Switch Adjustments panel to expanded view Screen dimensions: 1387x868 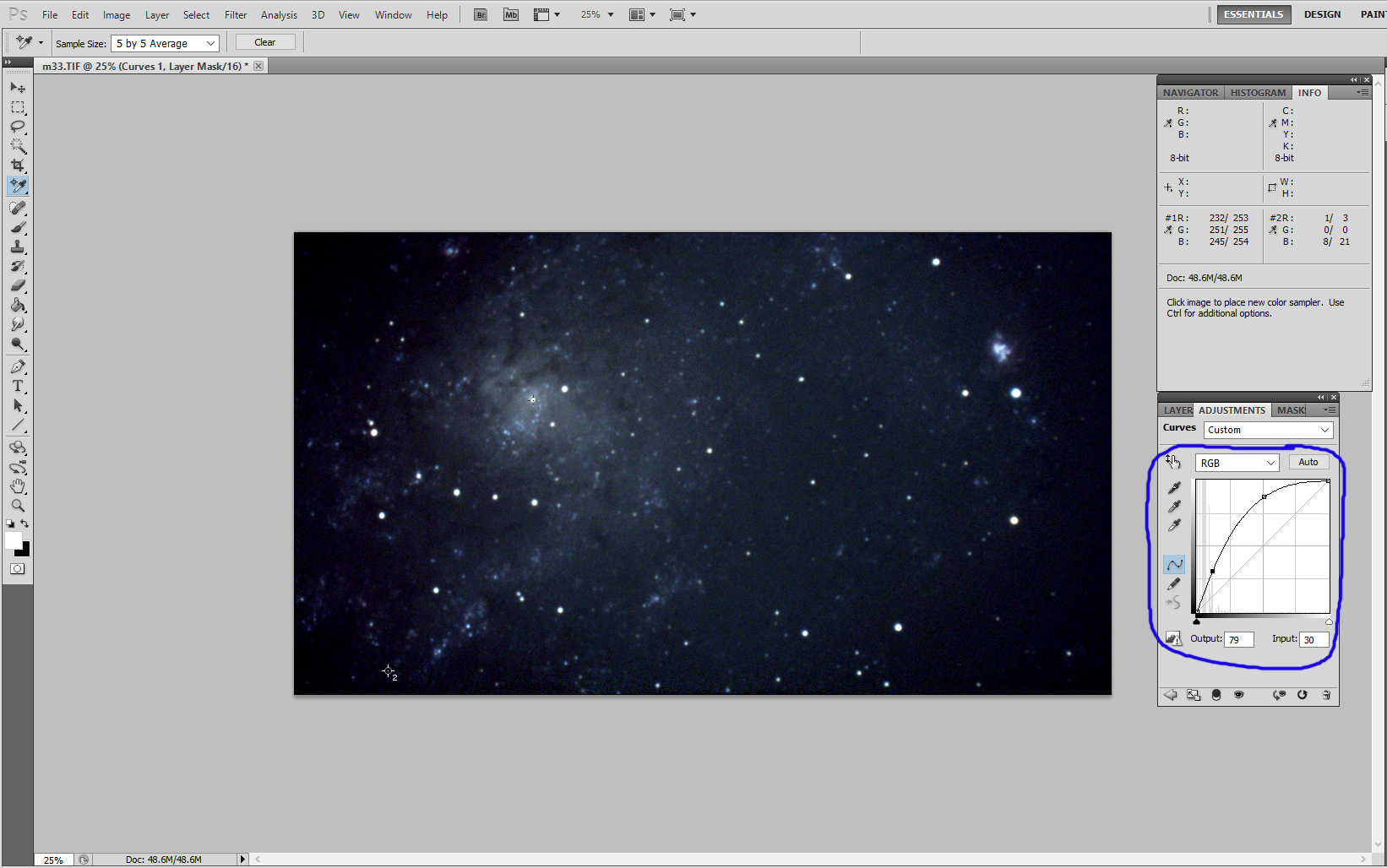click(1193, 695)
